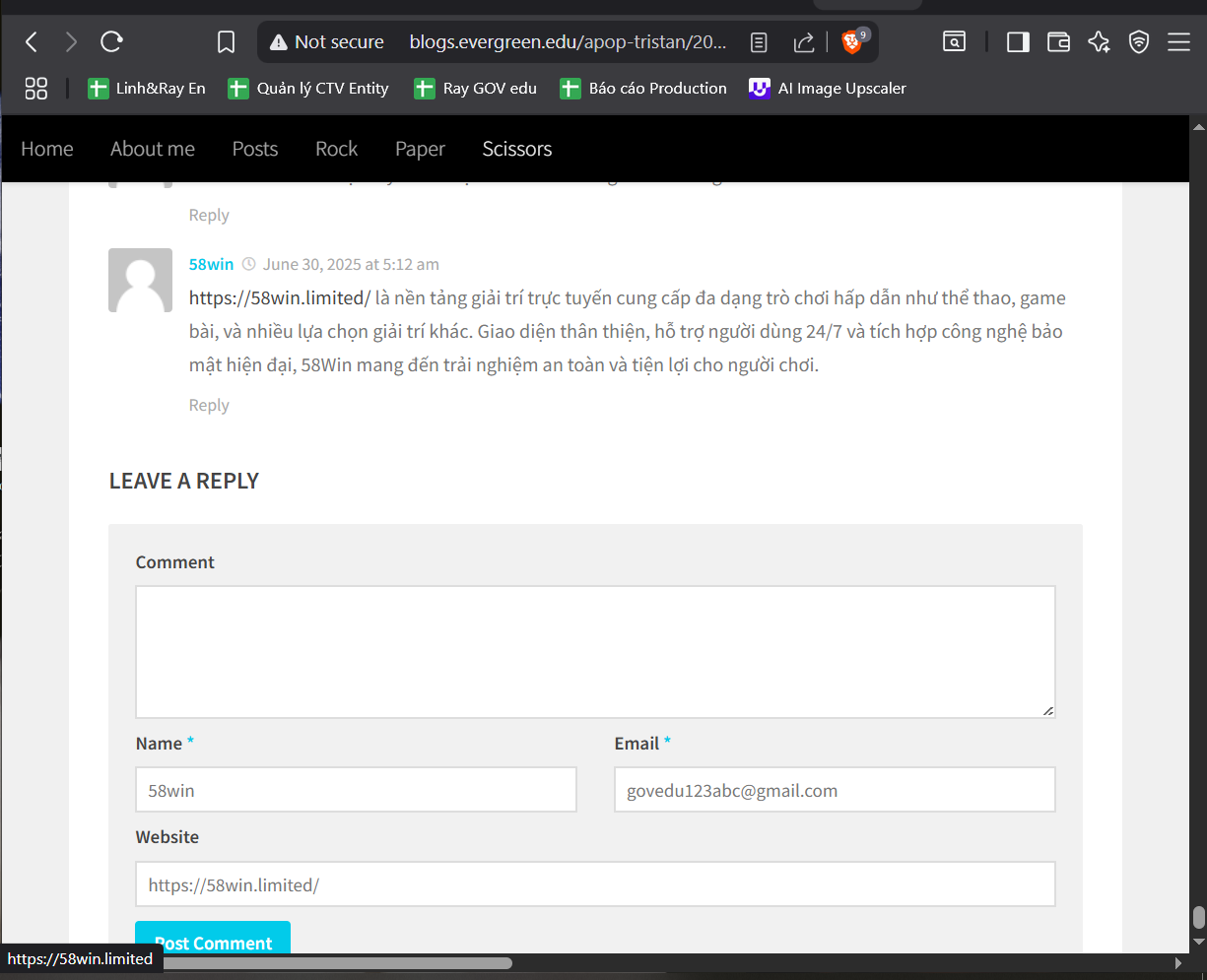Reload the page with the refresh icon
This screenshot has height=980, width=1207.
pos(111,42)
